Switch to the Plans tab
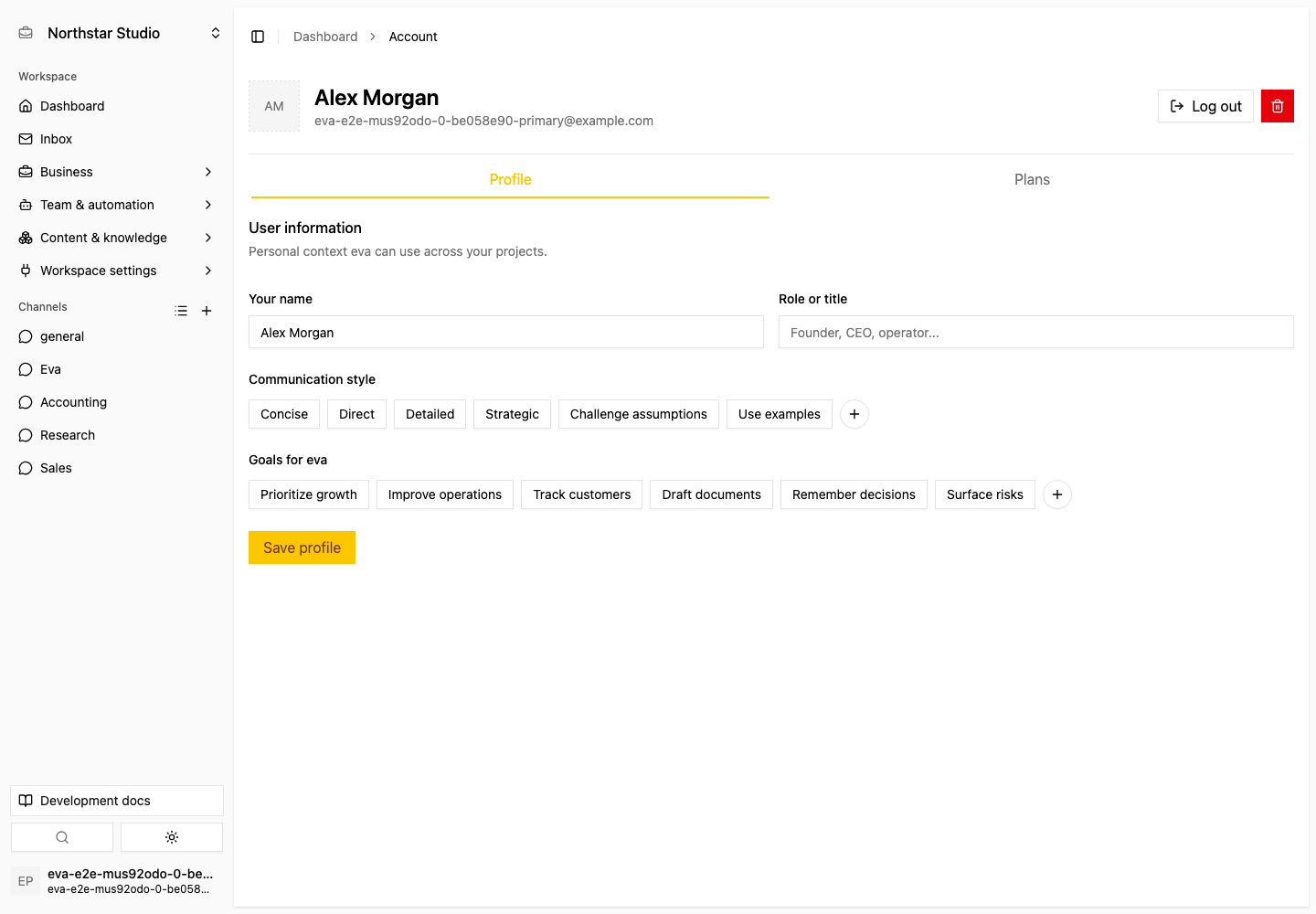Screen dimensions: 1316x914 [x=1032, y=180]
